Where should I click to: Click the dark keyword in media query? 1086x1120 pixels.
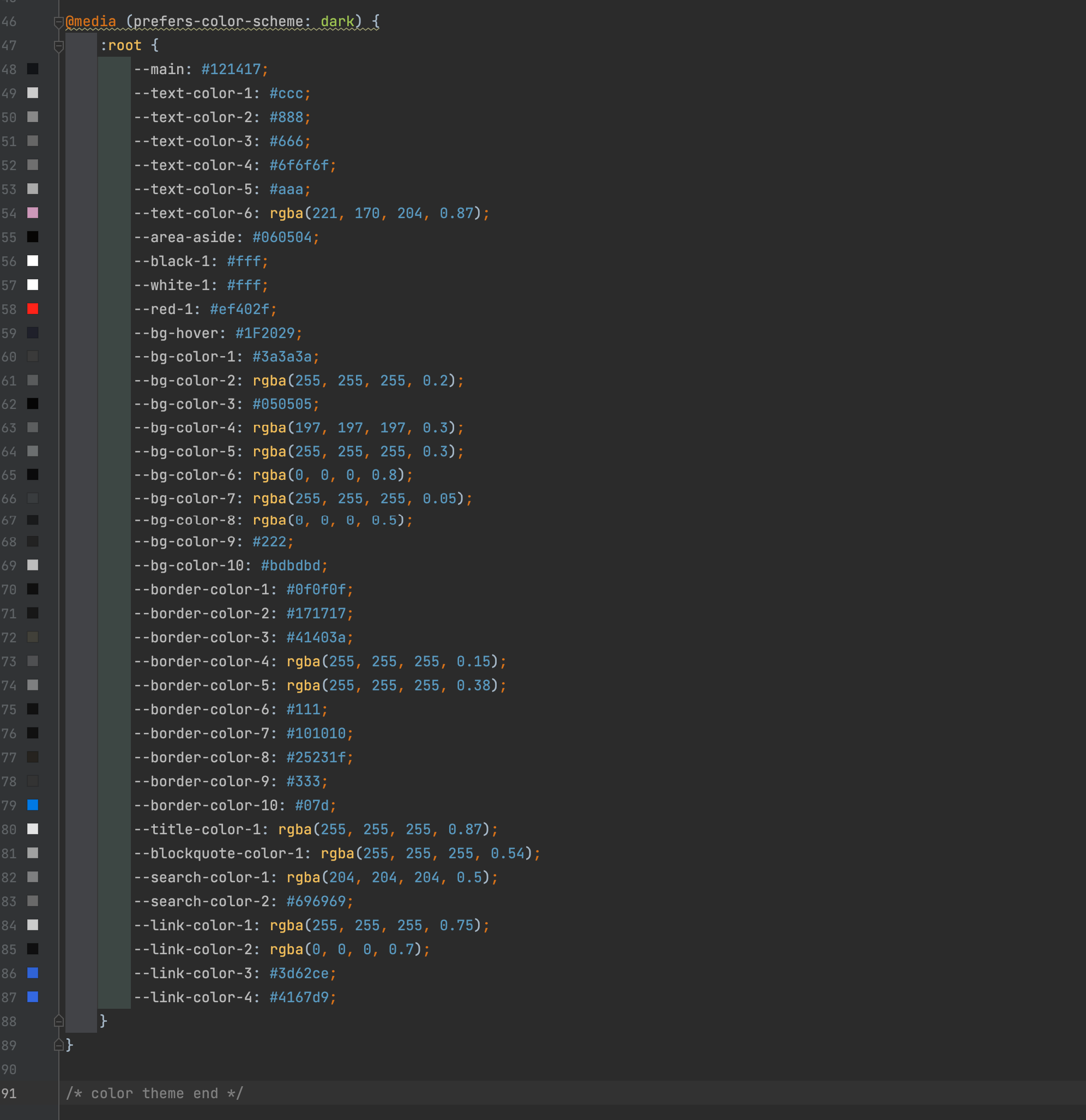[337, 22]
